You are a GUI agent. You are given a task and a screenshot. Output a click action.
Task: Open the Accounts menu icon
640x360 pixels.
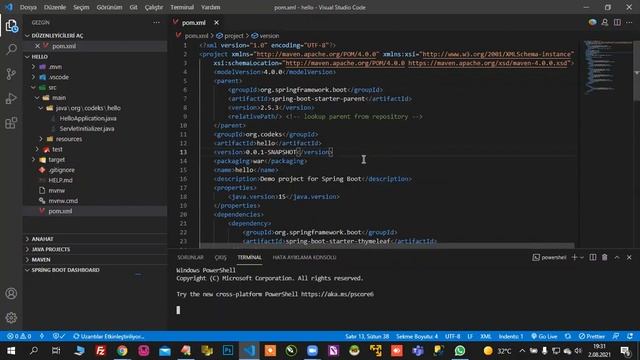[x=11, y=293]
